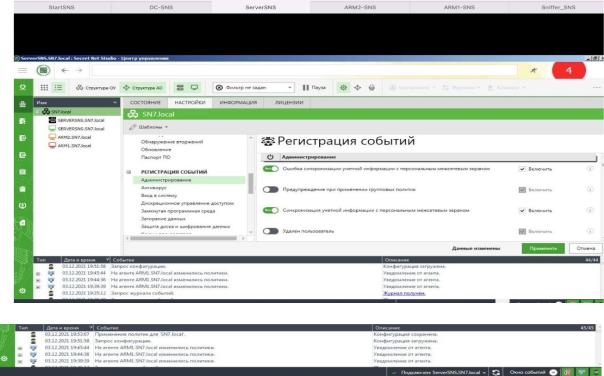Click the settings list horizontal scrollbar
This screenshot has height=376, width=604.
click(x=184, y=238)
